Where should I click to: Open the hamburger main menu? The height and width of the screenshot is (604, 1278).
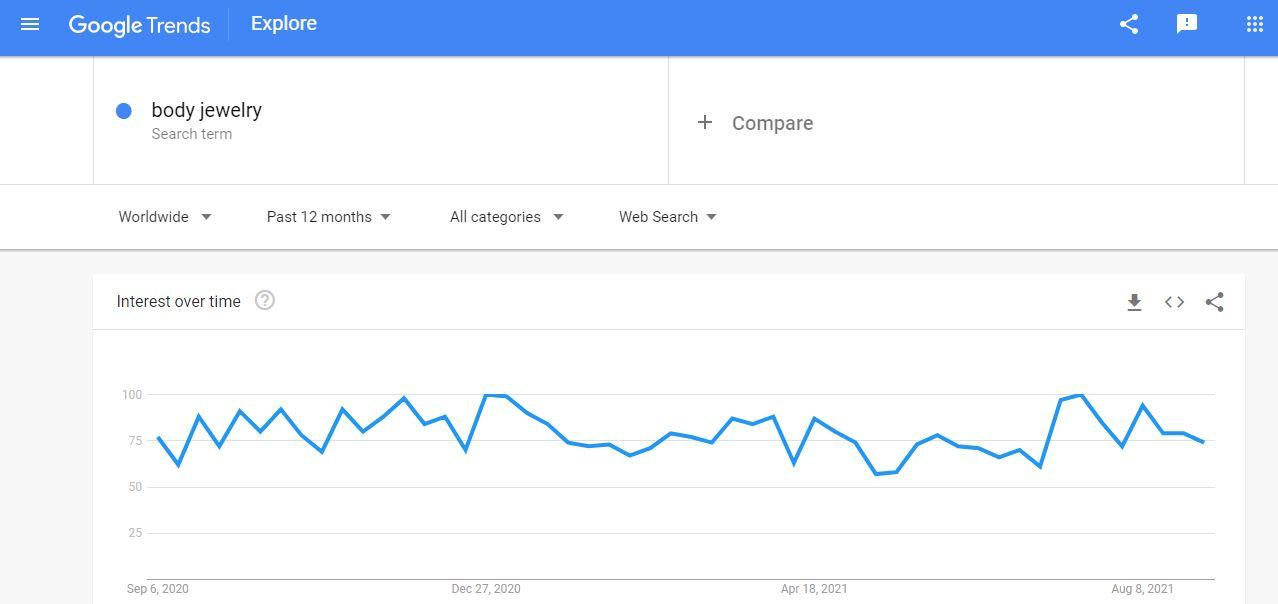coord(30,24)
